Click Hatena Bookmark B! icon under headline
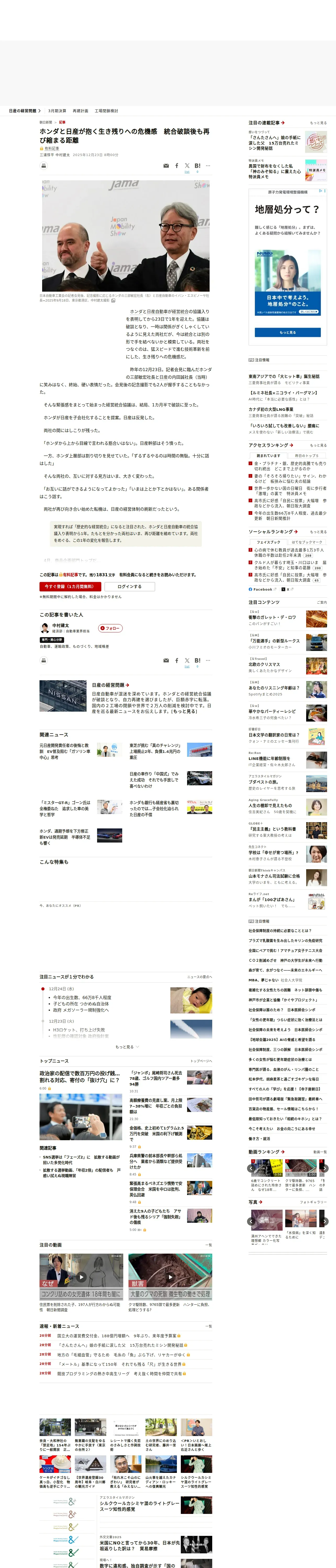The image size is (336, 1568). tap(198, 166)
